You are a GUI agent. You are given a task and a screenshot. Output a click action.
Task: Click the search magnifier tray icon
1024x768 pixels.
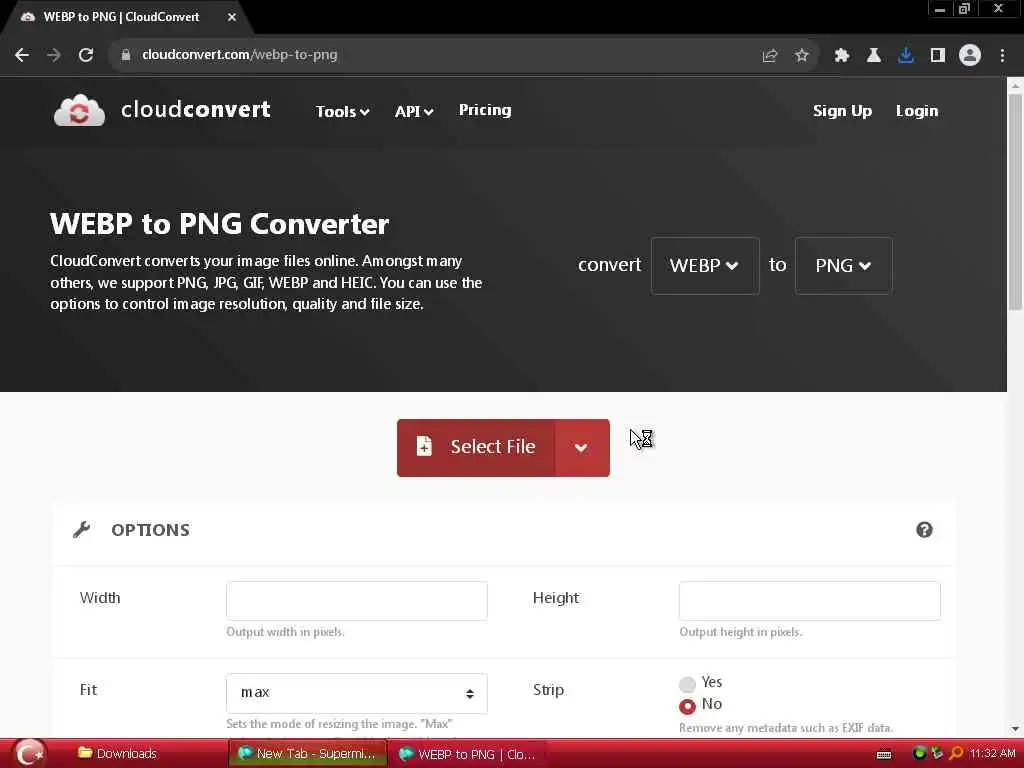click(956, 753)
